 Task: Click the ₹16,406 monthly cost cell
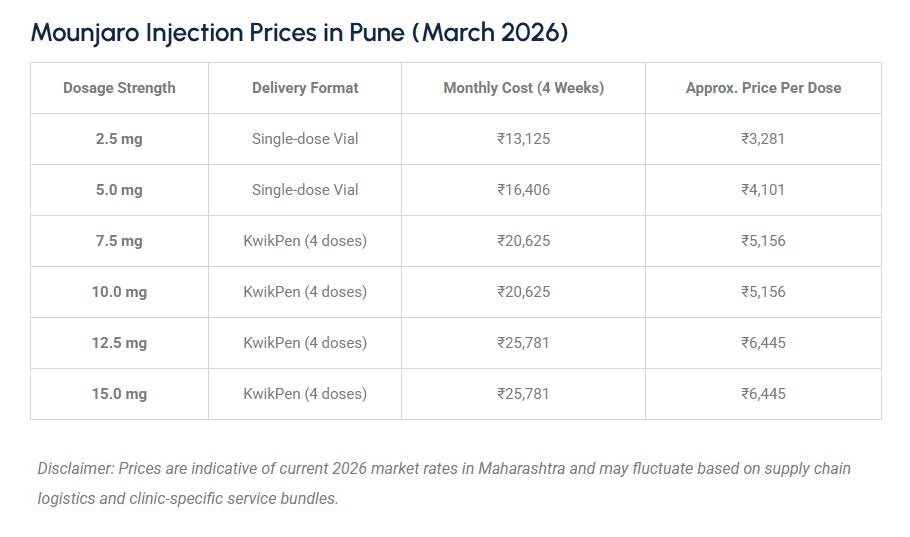tap(523, 190)
